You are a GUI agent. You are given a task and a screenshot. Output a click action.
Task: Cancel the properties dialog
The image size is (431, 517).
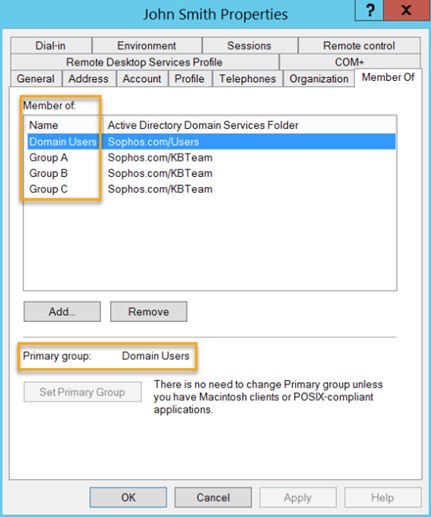pyautogui.click(x=213, y=497)
